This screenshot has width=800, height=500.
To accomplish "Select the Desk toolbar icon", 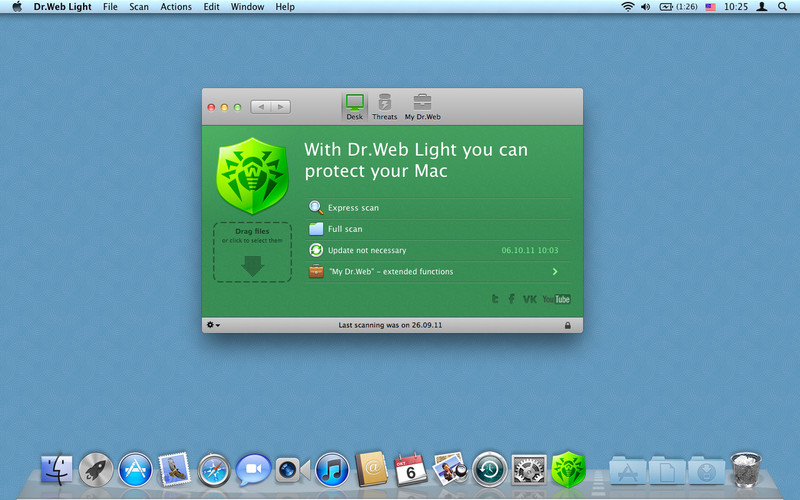I will click(354, 106).
